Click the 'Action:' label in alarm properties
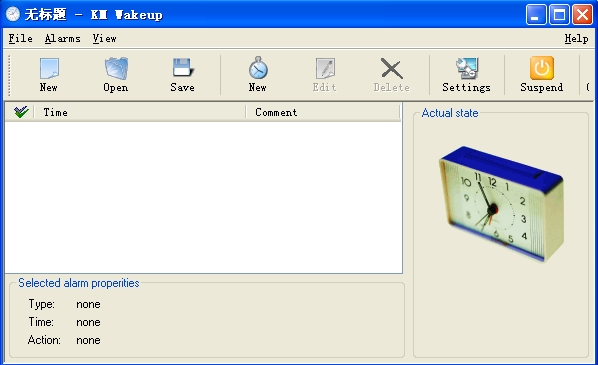The width and height of the screenshot is (598, 365). click(44, 340)
